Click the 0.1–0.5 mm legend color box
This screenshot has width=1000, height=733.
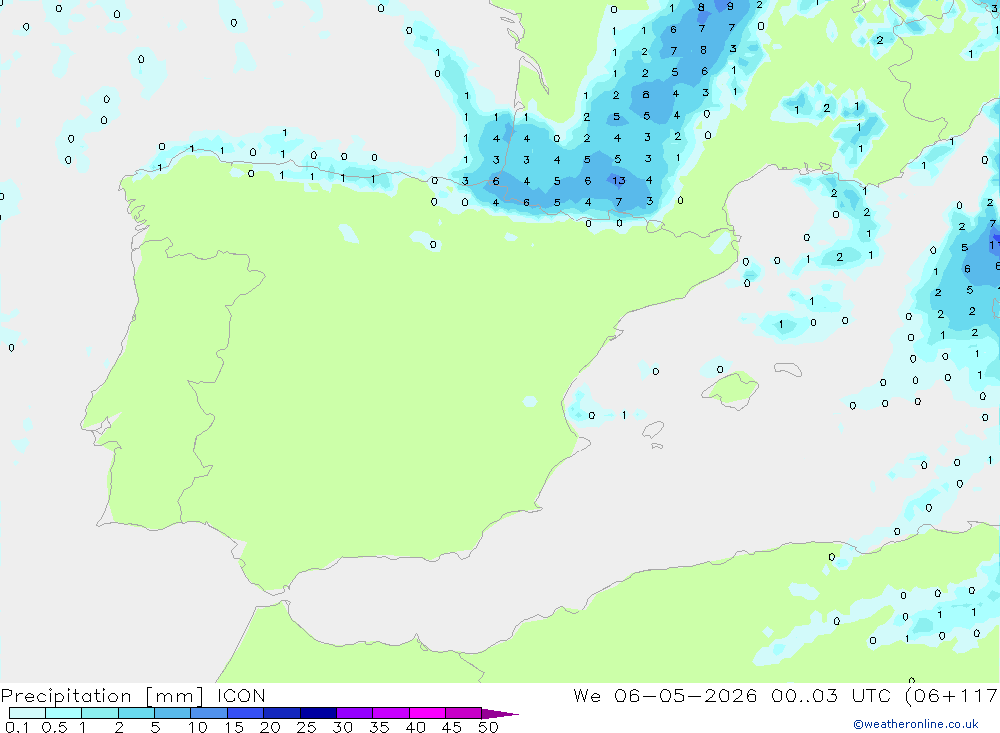27,713
